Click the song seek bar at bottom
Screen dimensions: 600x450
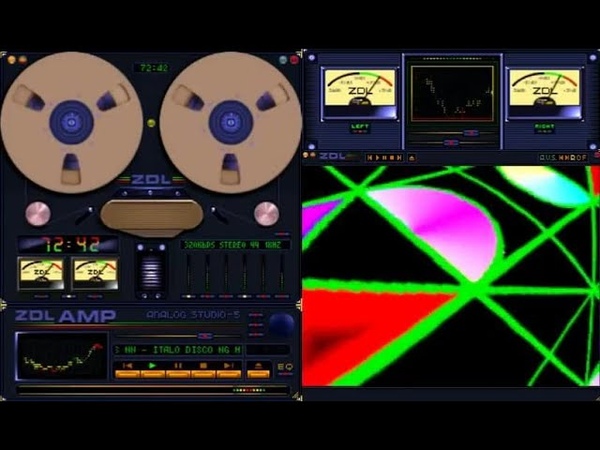[x=150, y=388]
